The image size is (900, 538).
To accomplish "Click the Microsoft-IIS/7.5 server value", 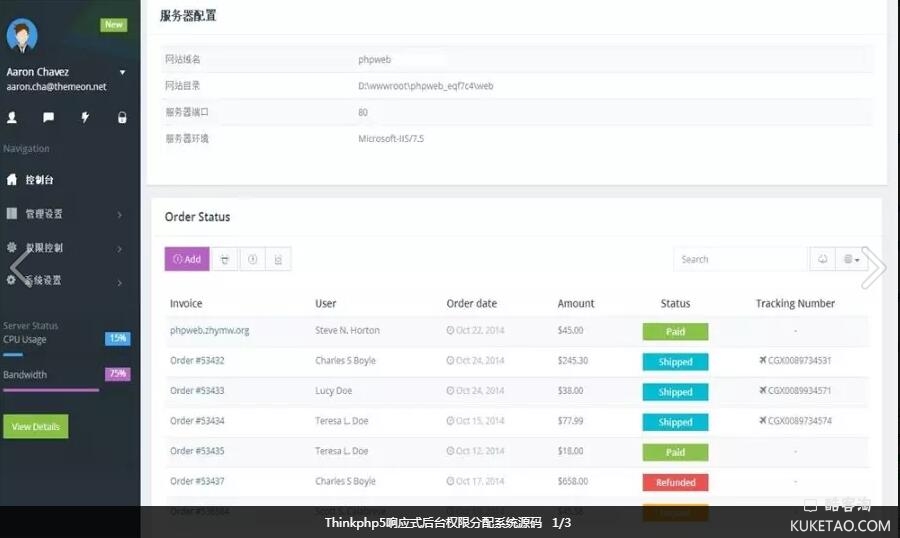I will [391, 138].
